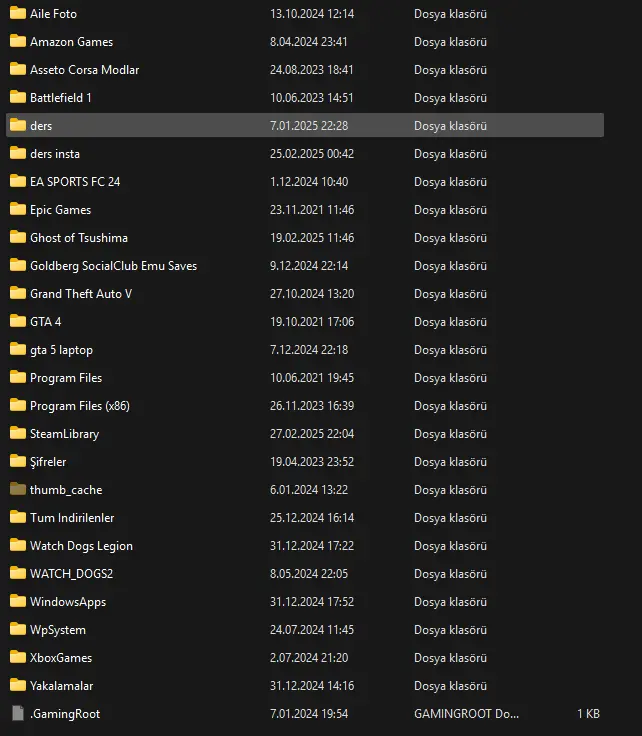Click the WpSystem folder icon

18,629
